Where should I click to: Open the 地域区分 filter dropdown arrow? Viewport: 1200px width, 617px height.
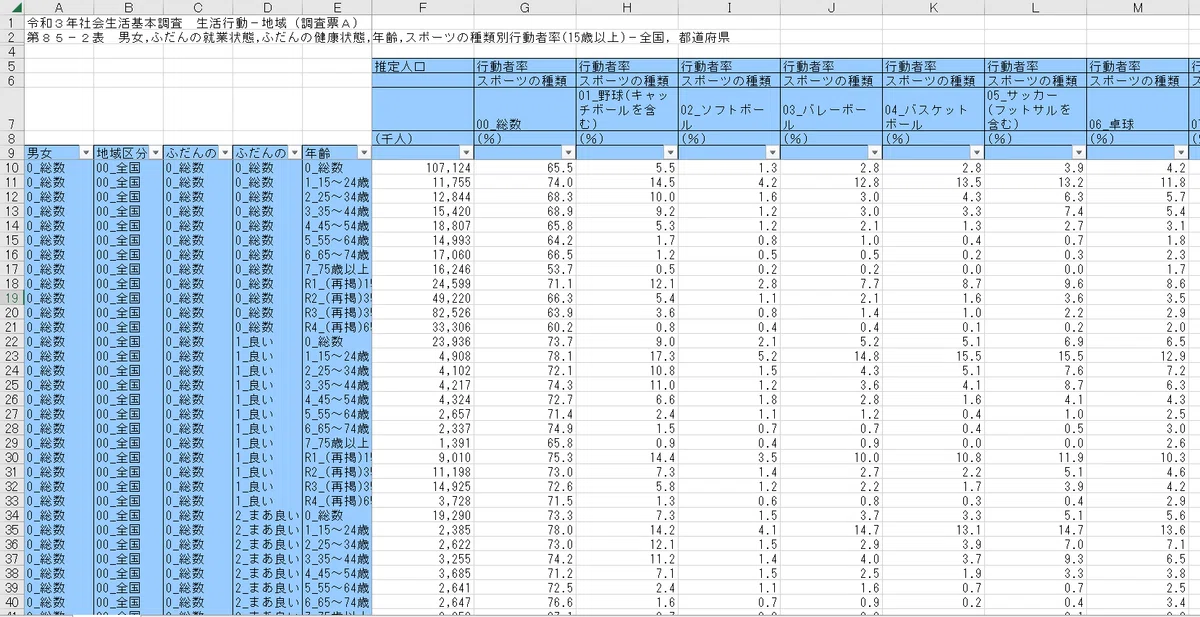pyautogui.click(x=154, y=153)
